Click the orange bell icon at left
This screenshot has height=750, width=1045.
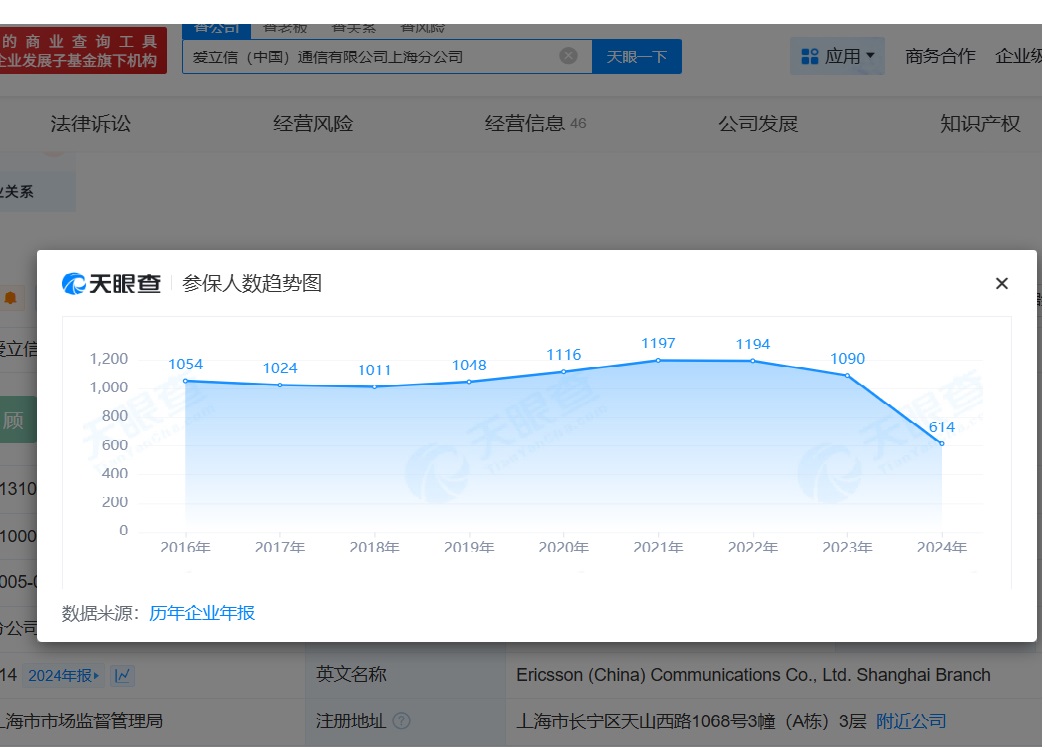click(11, 298)
